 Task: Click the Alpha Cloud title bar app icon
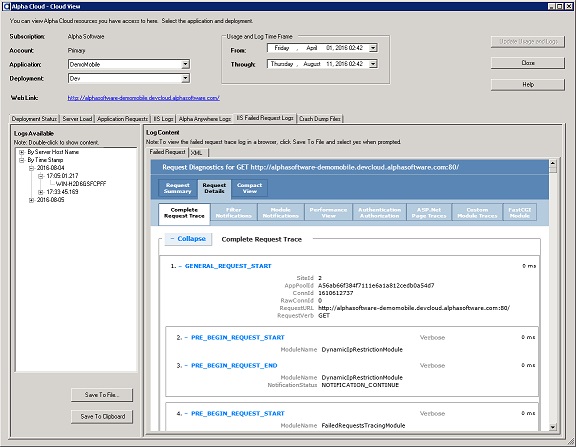tap(6, 6)
